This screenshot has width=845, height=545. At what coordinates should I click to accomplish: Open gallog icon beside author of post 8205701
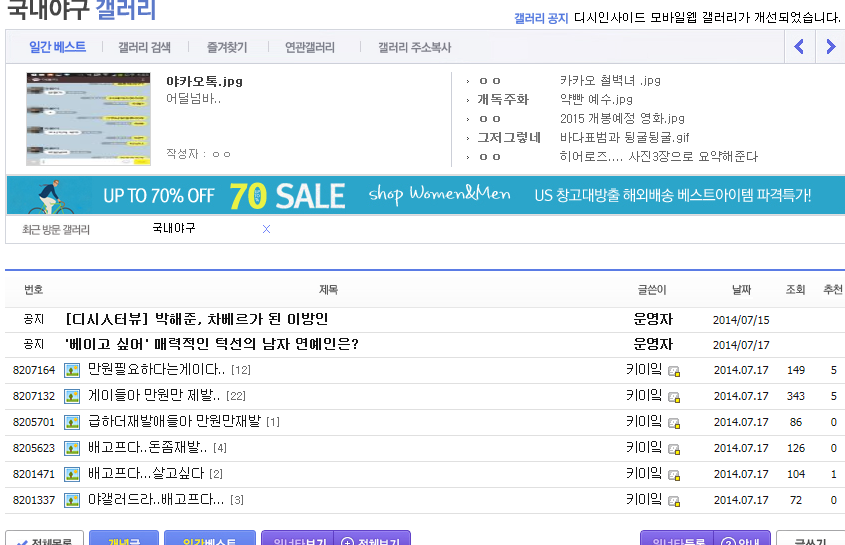[x=674, y=423]
